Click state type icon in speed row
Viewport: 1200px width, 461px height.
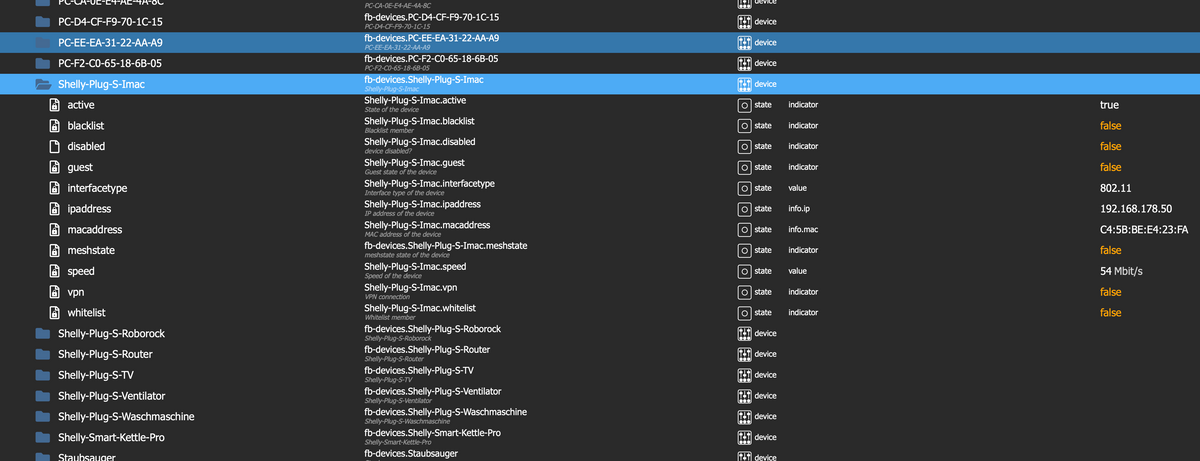point(743,271)
